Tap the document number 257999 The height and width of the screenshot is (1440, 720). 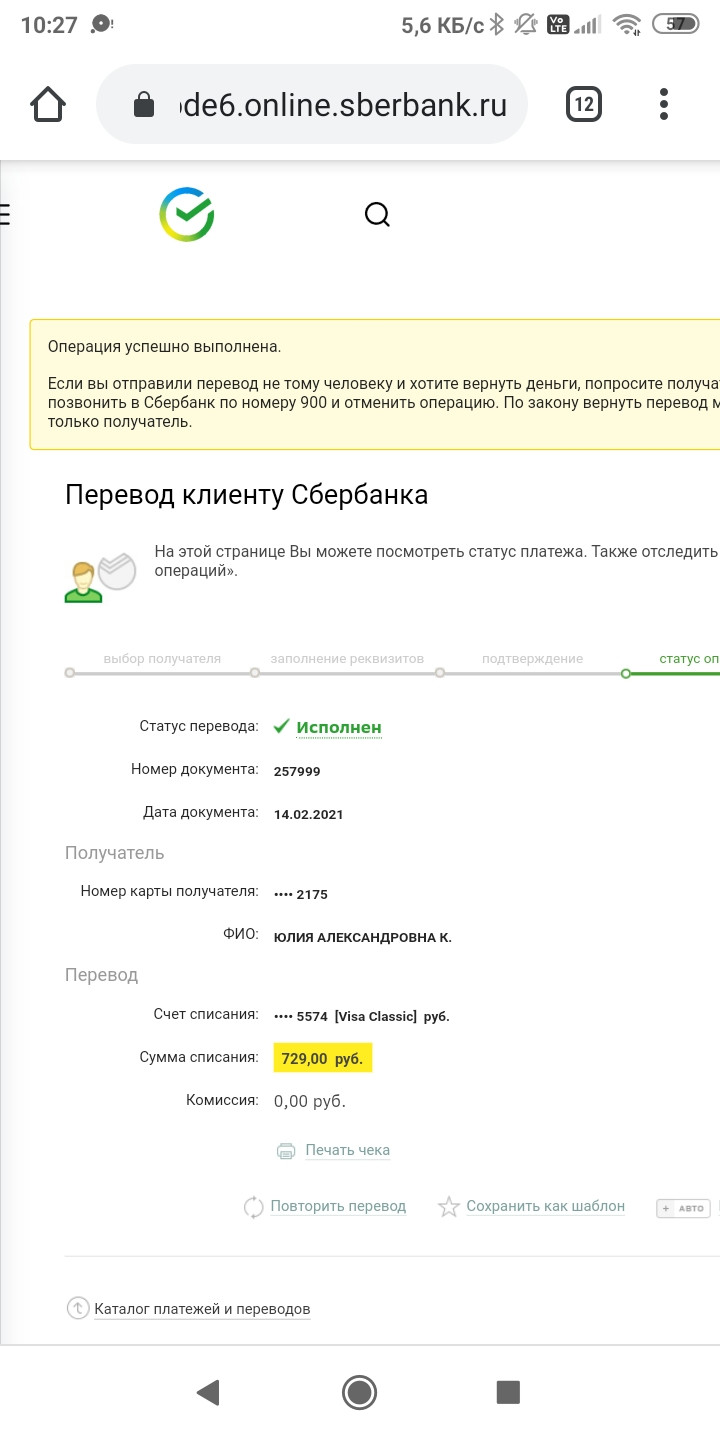coord(297,771)
